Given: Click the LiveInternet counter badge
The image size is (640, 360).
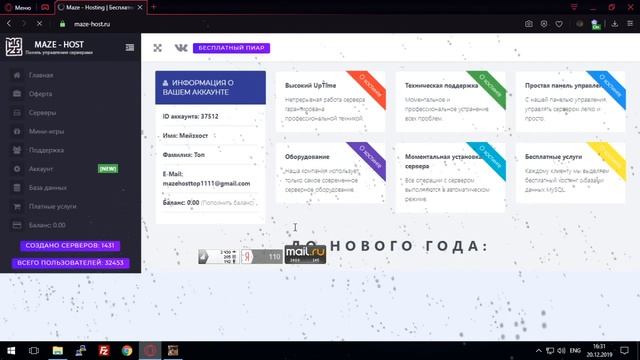Looking at the screenshot, I should (x=218, y=256).
